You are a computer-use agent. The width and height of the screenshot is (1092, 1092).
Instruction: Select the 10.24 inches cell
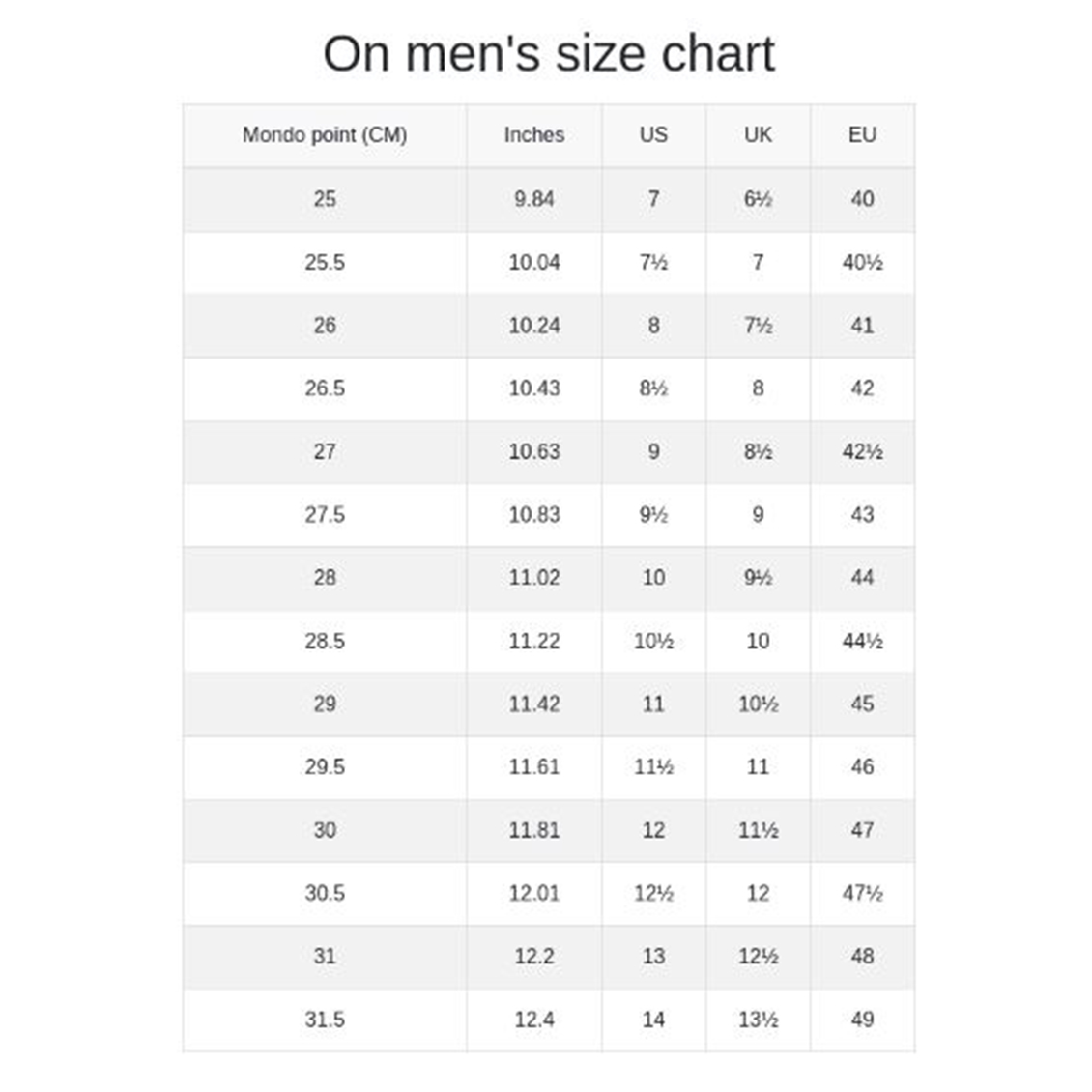(x=533, y=326)
